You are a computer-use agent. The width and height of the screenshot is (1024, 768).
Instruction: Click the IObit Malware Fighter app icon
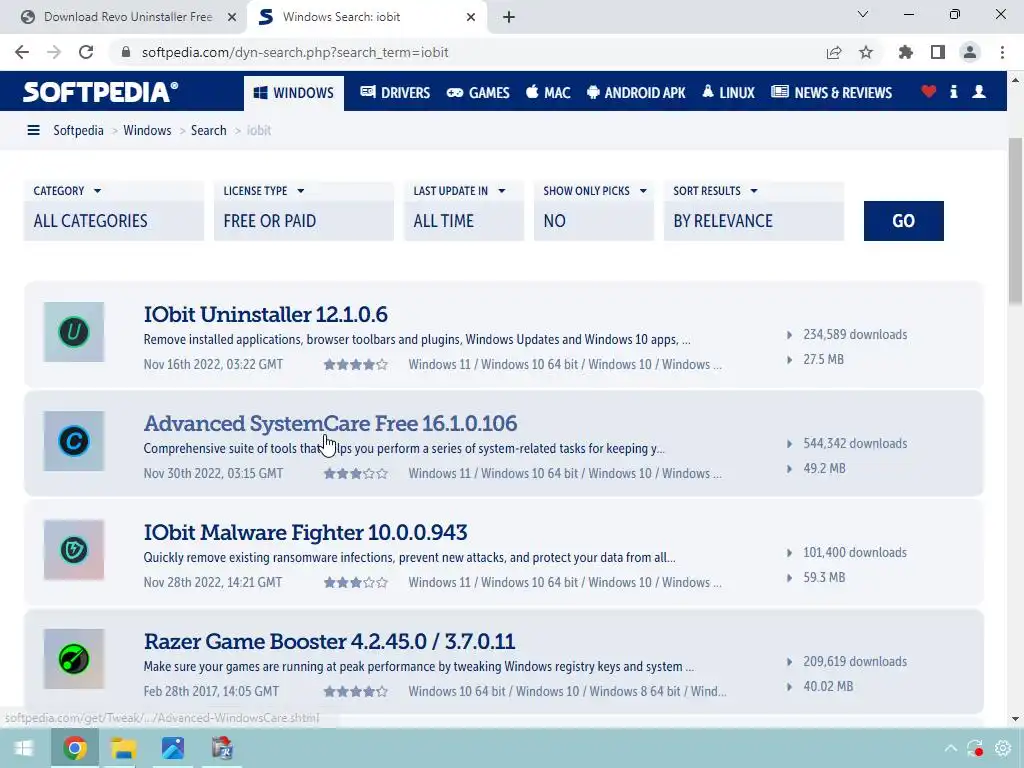click(74, 550)
